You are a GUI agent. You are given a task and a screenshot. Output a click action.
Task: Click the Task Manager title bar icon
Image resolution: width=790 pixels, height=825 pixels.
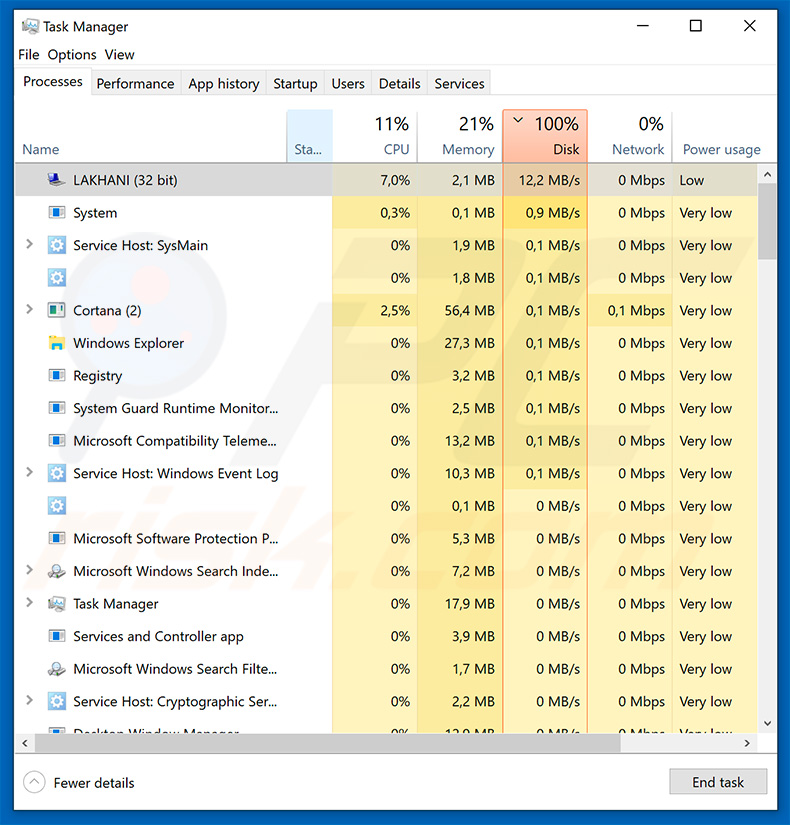coord(30,26)
